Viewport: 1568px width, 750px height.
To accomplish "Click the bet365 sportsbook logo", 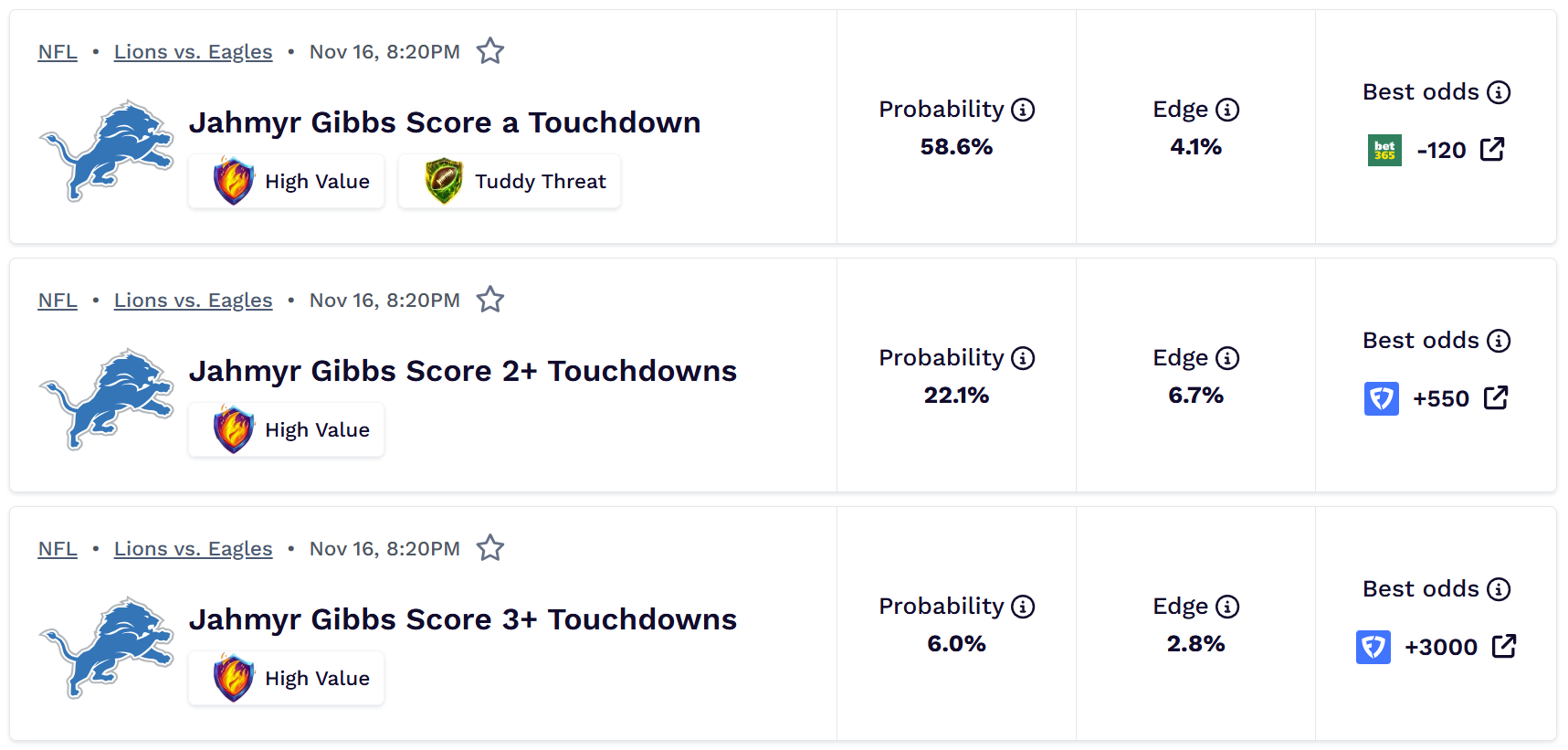I will pos(1384,150).
